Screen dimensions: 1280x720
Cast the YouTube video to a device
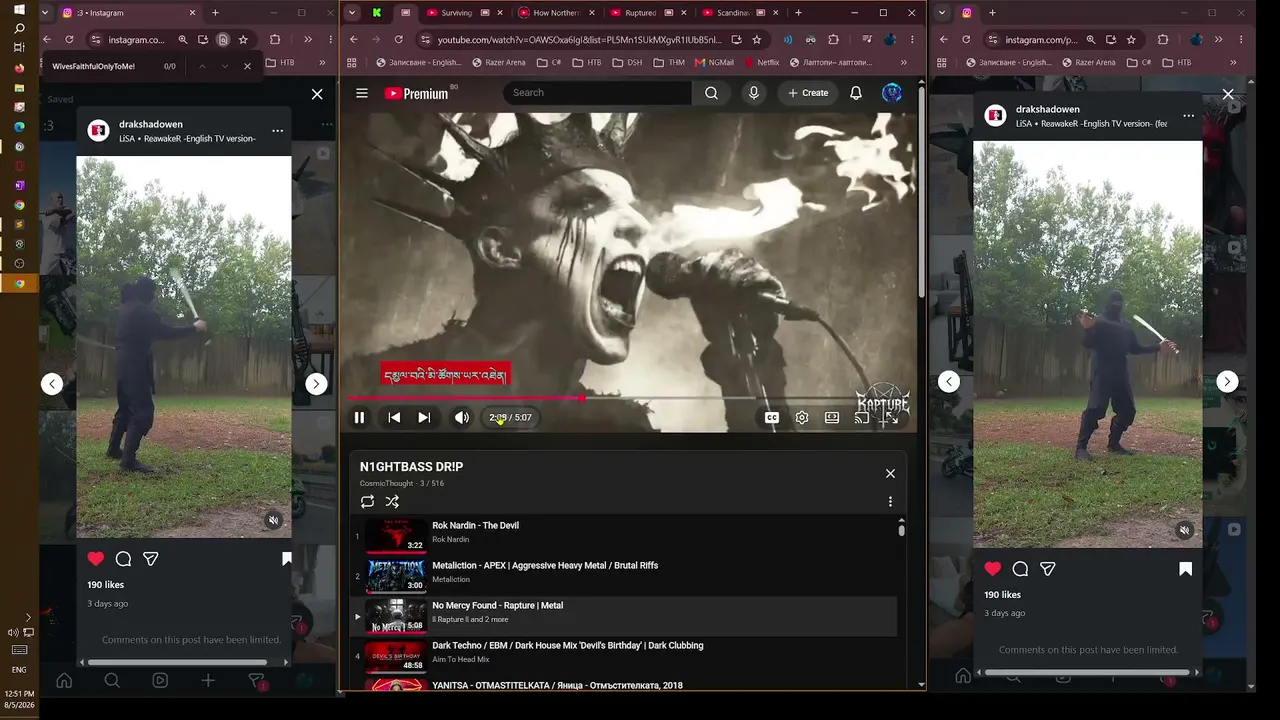pos(861,418)
